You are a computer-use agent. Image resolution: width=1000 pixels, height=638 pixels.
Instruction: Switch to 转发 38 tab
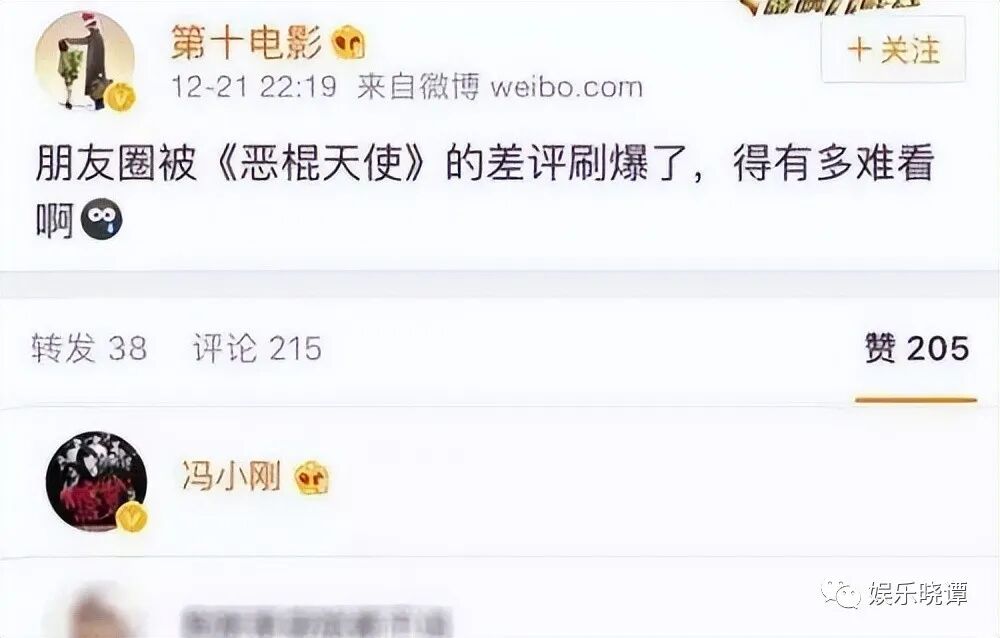89,348
